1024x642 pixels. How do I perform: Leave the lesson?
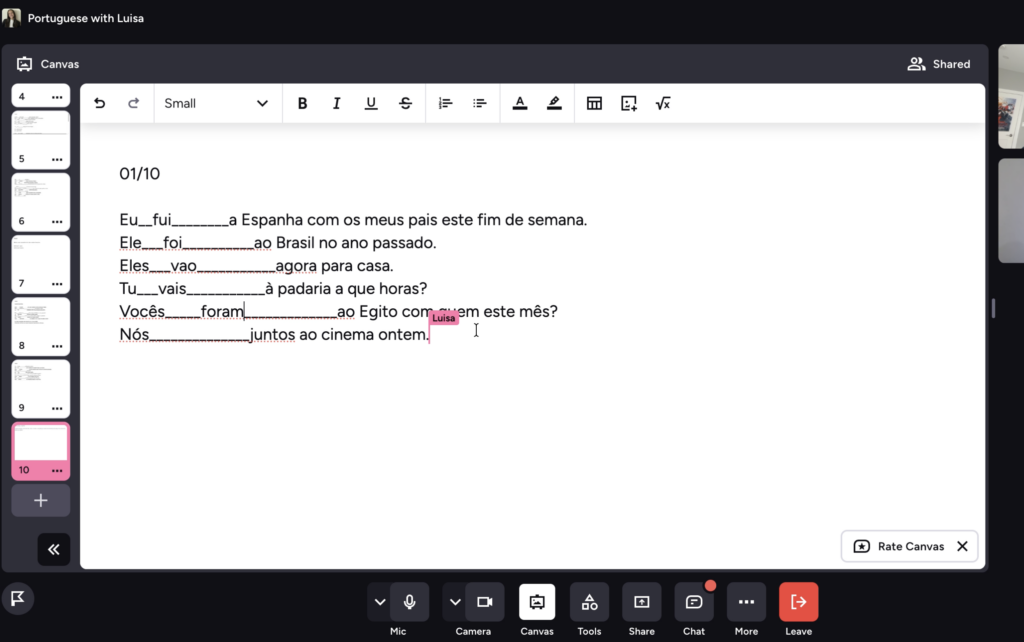tap(798, 602)
